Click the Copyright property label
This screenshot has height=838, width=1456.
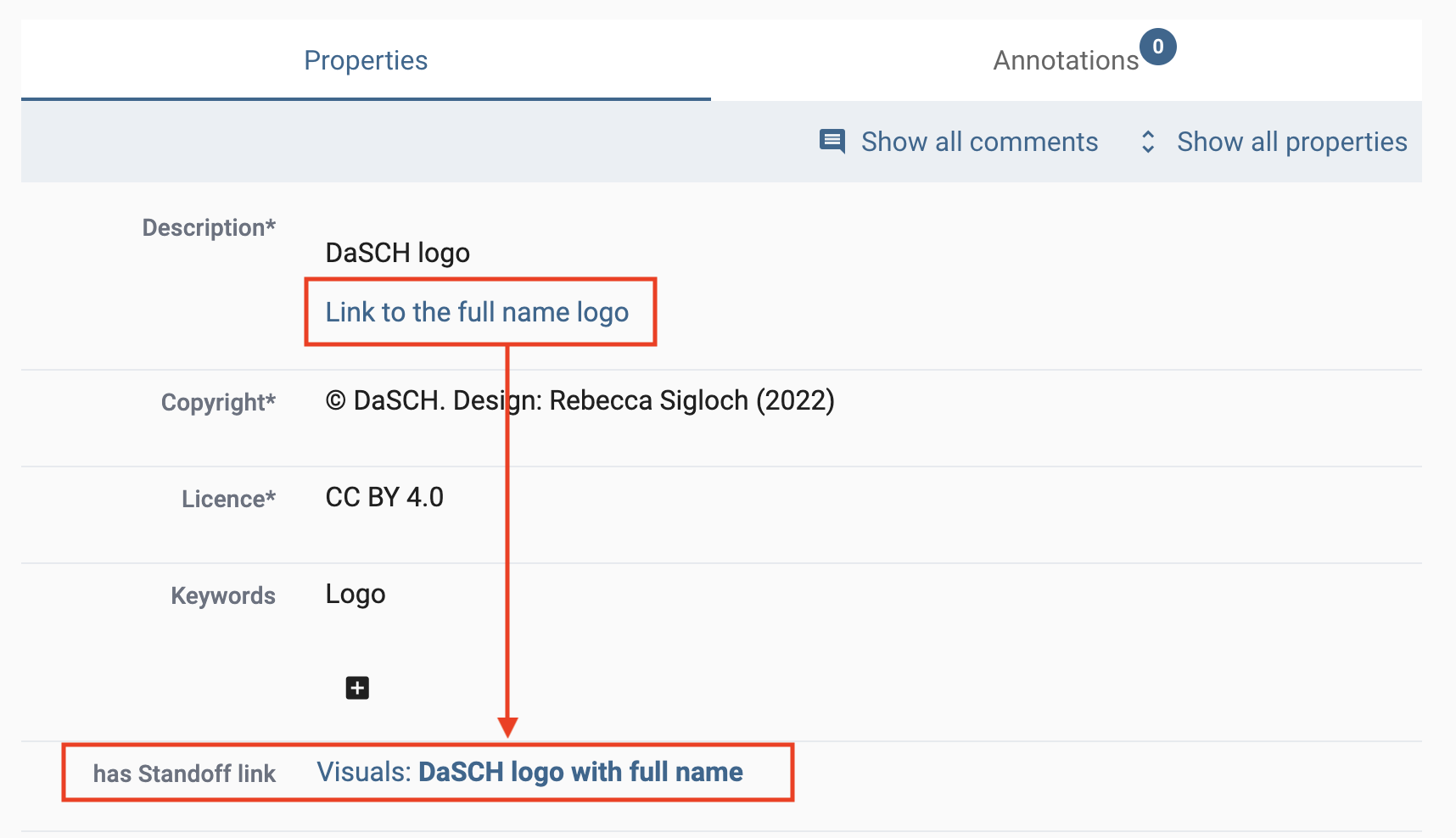(x=218, y=402)
